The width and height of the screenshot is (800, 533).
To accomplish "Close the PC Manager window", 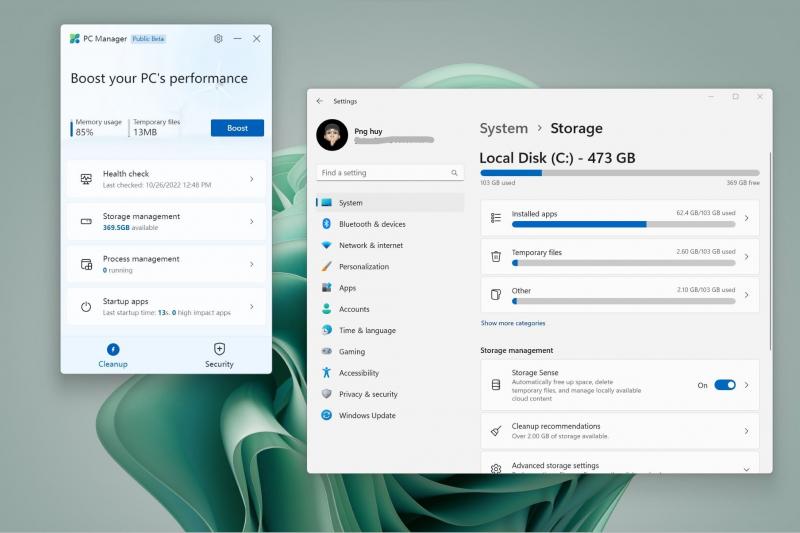I will (257, 38).
